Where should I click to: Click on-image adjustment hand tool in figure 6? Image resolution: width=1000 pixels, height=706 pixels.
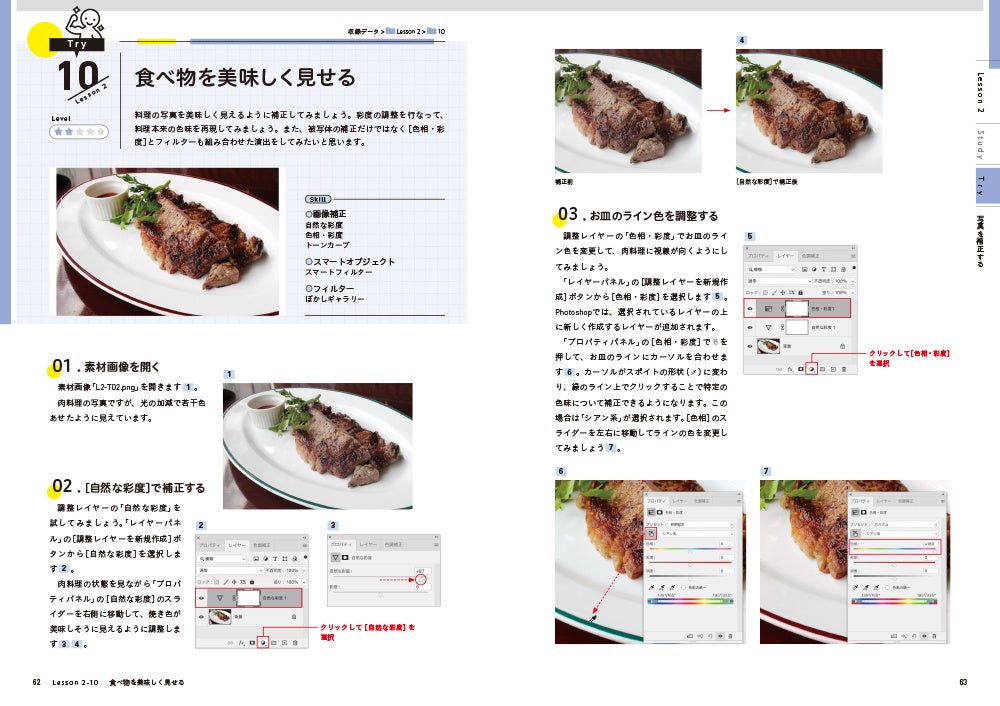coord(651,533)
